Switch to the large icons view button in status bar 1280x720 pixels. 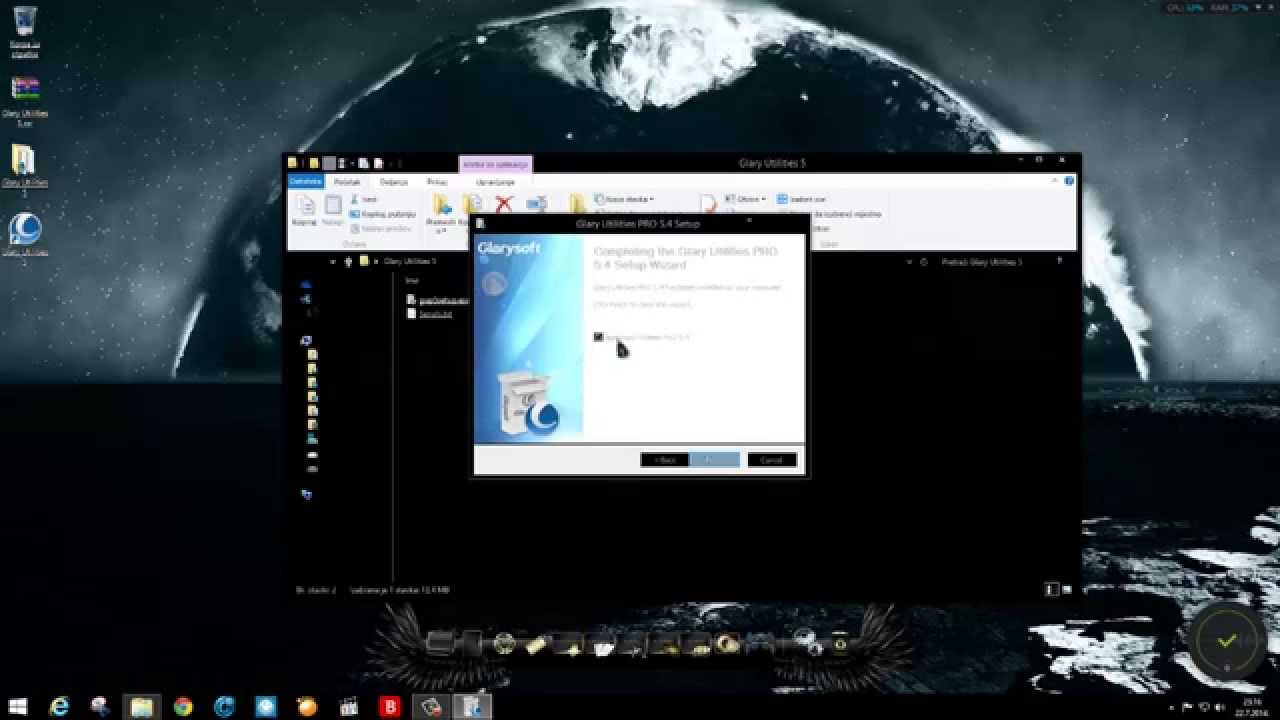click(x=1068, y=590)
